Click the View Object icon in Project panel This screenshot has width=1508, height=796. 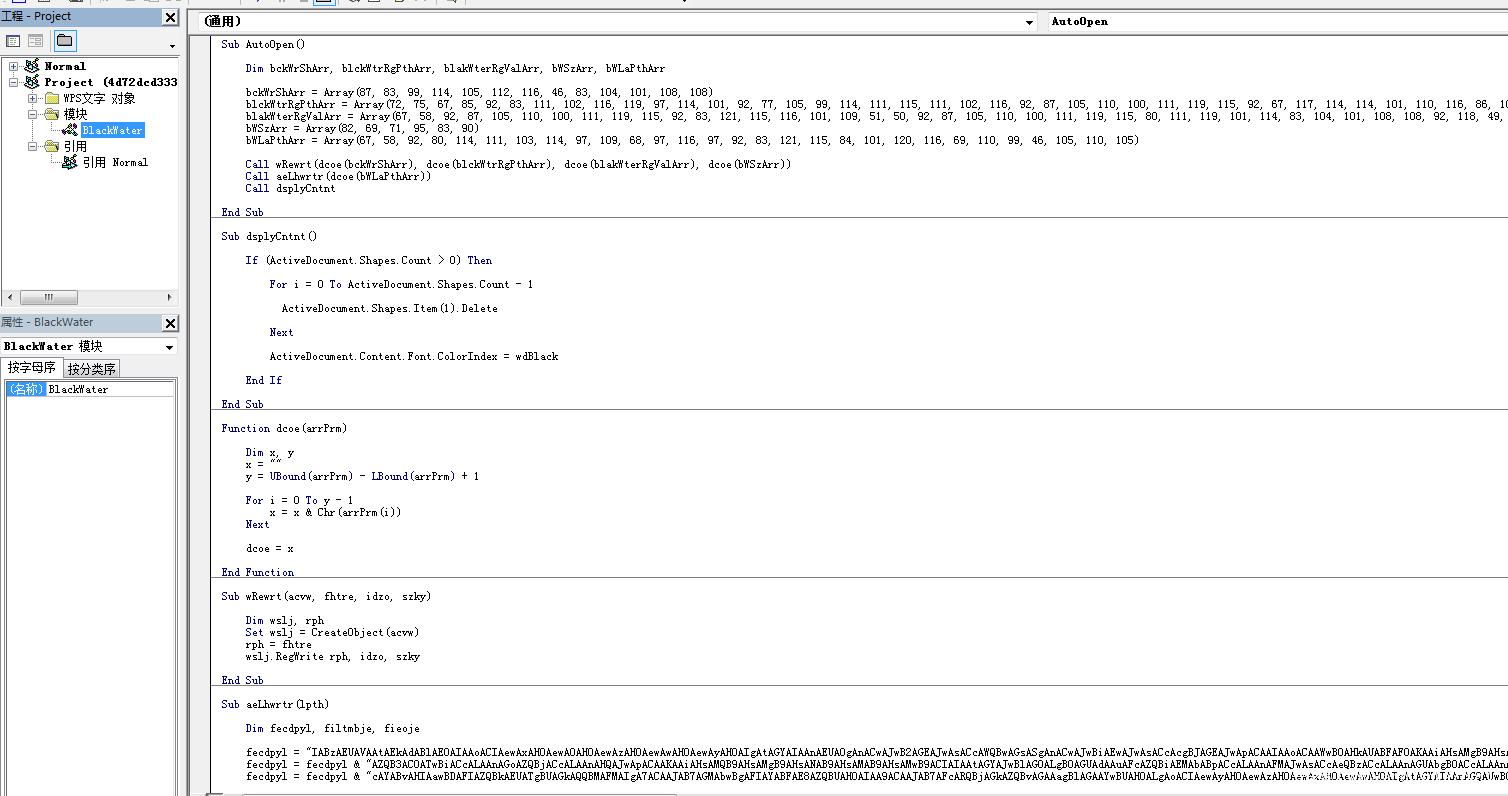click(35, 41)
